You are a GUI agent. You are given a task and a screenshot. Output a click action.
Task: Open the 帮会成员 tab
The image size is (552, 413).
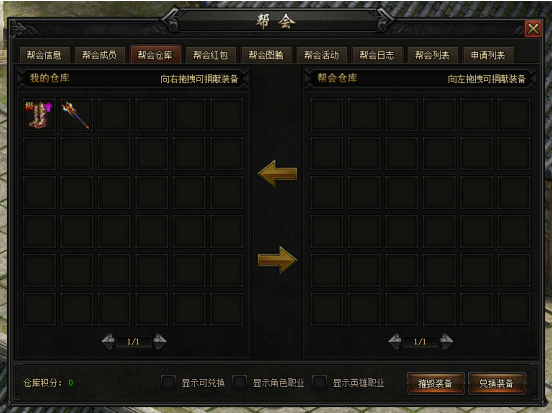pyautogui.click(x=100, y=55)
